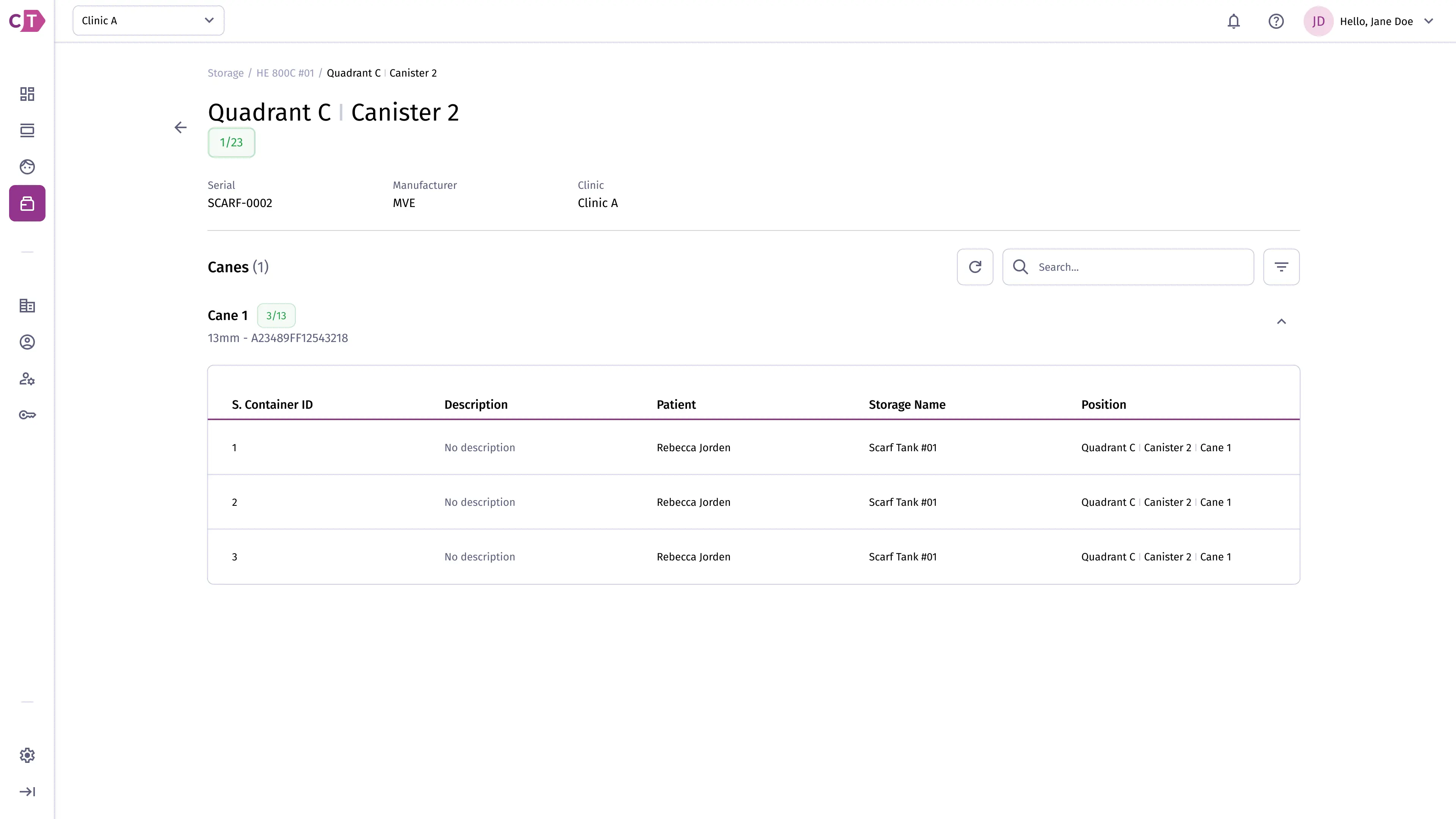This screenshot has width=1456, height=819.
Task: Open the Clinic A dropdown selector
Action: coord(148,21)
